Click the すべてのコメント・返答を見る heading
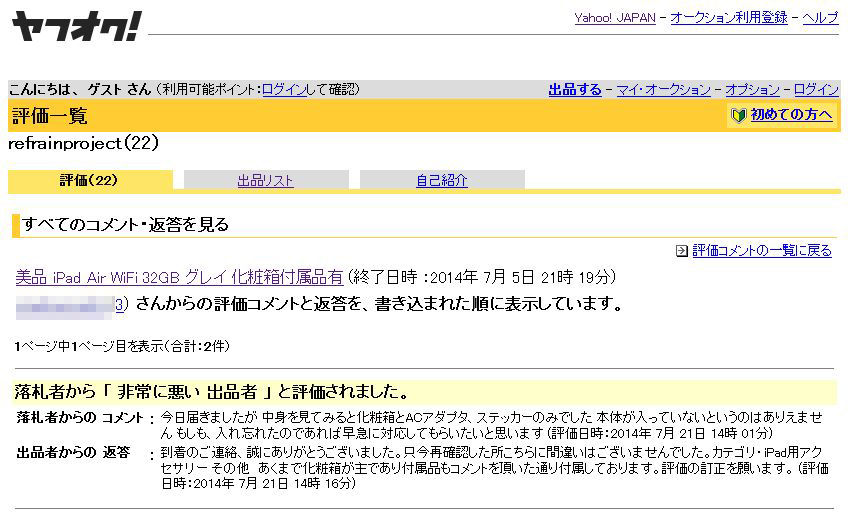Screen dimensions: 849x522 (x=126, y=224)
